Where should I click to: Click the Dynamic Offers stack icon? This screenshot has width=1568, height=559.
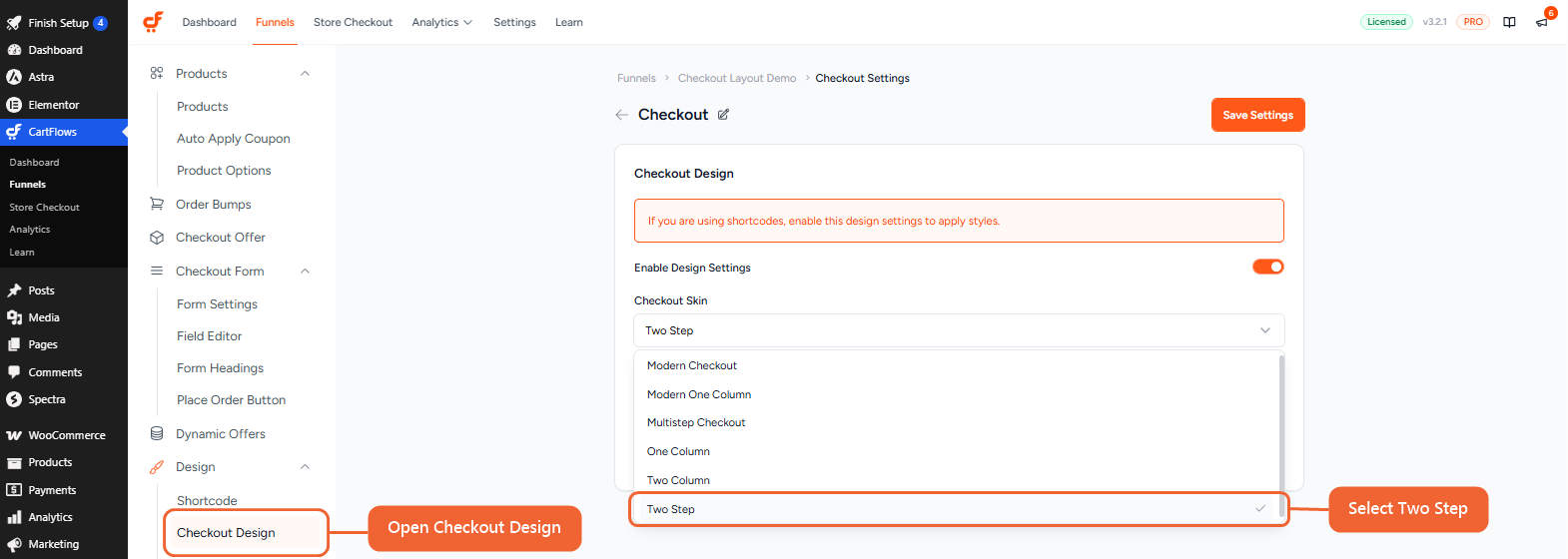[x=157, y=433]
